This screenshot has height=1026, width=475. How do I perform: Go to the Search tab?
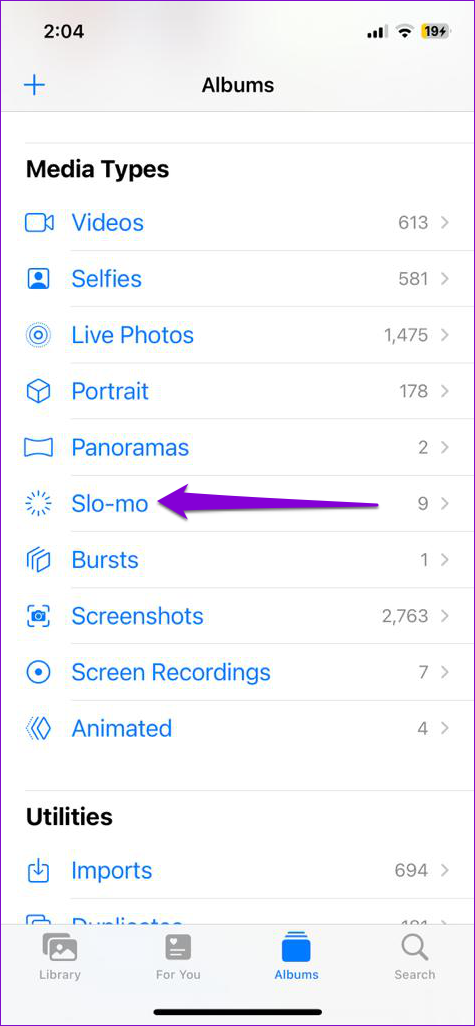(415, 957)
